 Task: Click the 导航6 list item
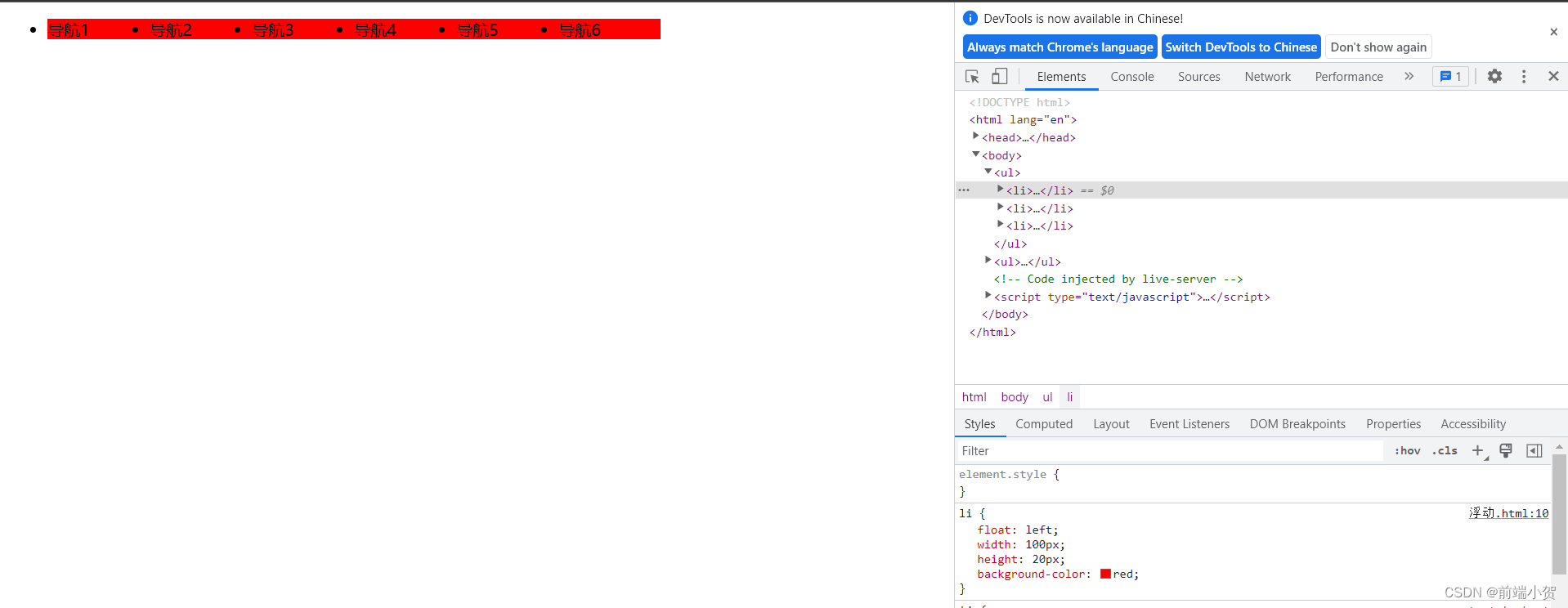coord(609,29)
